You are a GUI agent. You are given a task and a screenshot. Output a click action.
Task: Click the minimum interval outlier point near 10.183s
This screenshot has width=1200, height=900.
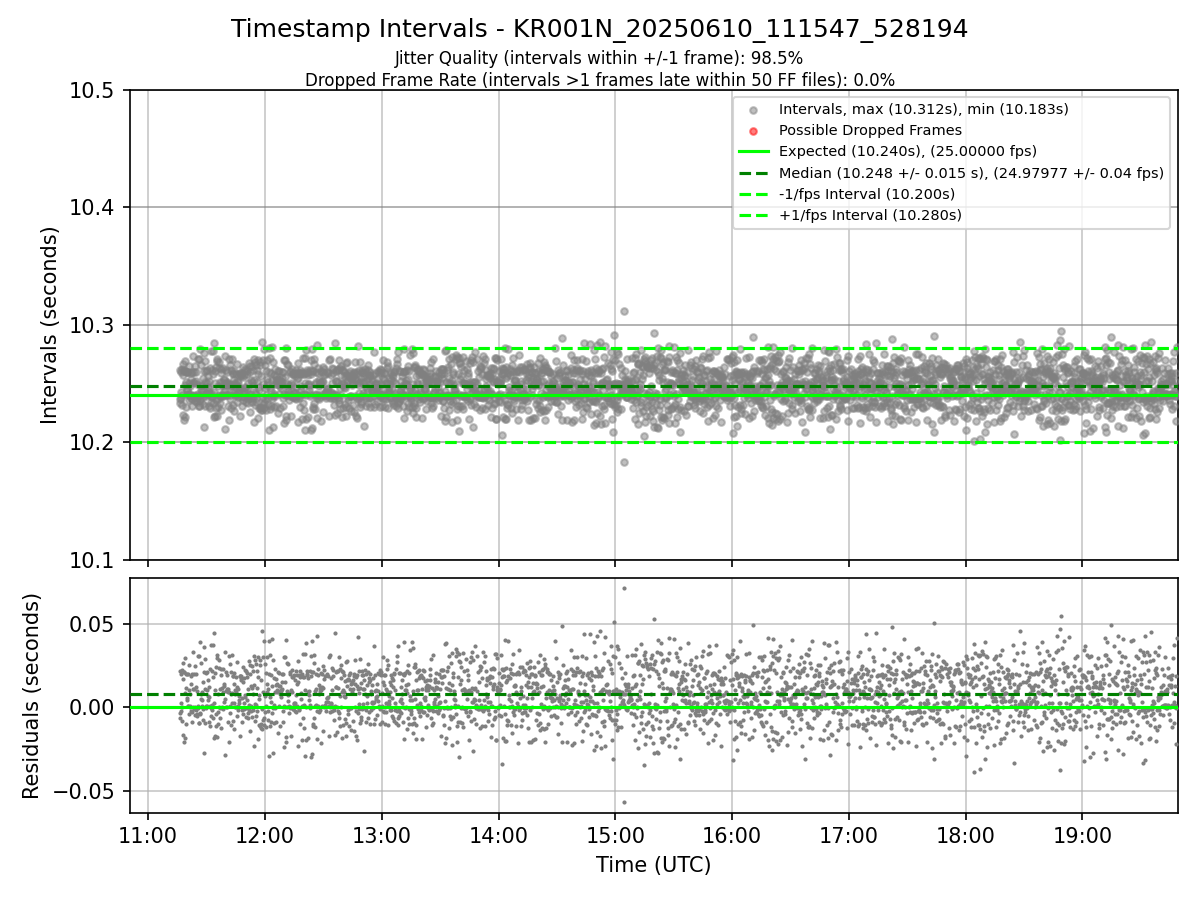coord(624,462)
